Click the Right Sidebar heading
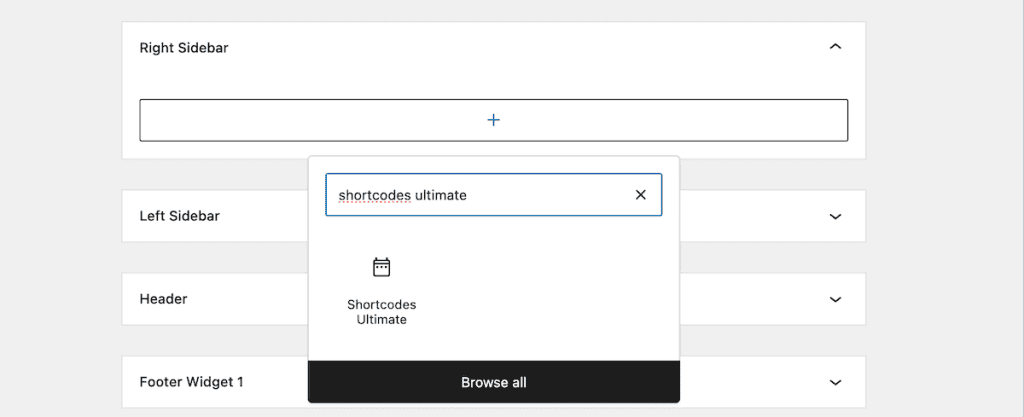The image size is (1024, 417). coord(184,48)
